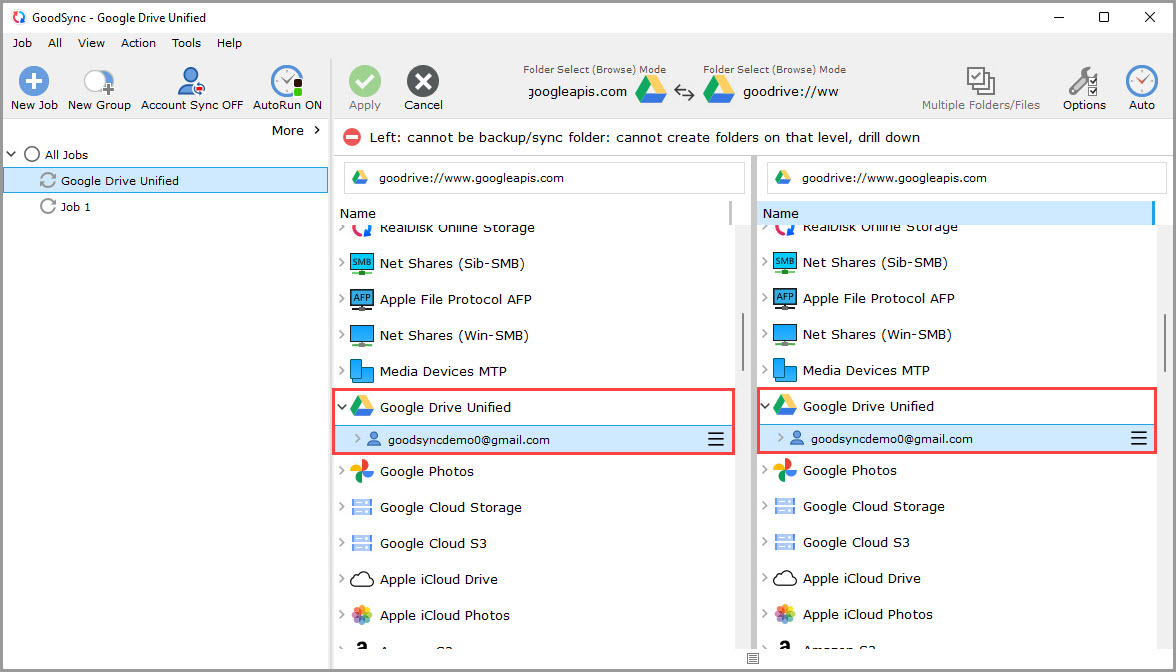Image resolution: width=1176 pixels, height=672 pixels.
Task: Select Job 1 in the job list
Action: click(76, 206)
